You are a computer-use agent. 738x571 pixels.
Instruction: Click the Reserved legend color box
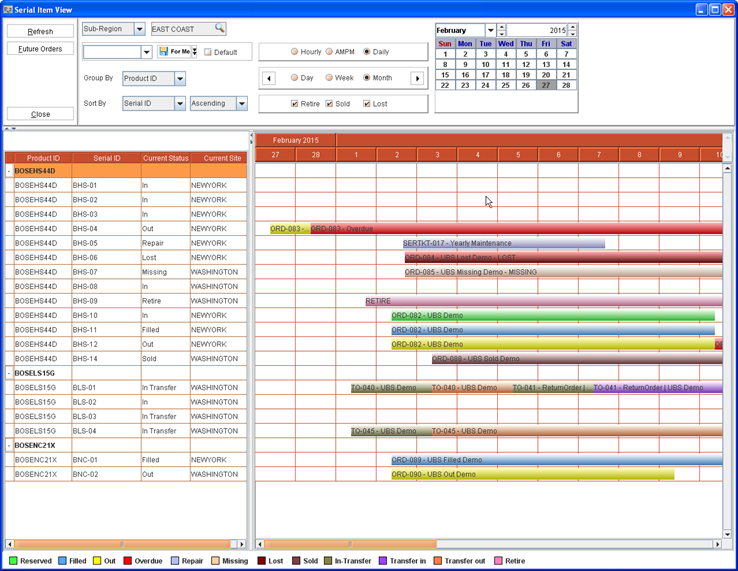click(13, 561)
